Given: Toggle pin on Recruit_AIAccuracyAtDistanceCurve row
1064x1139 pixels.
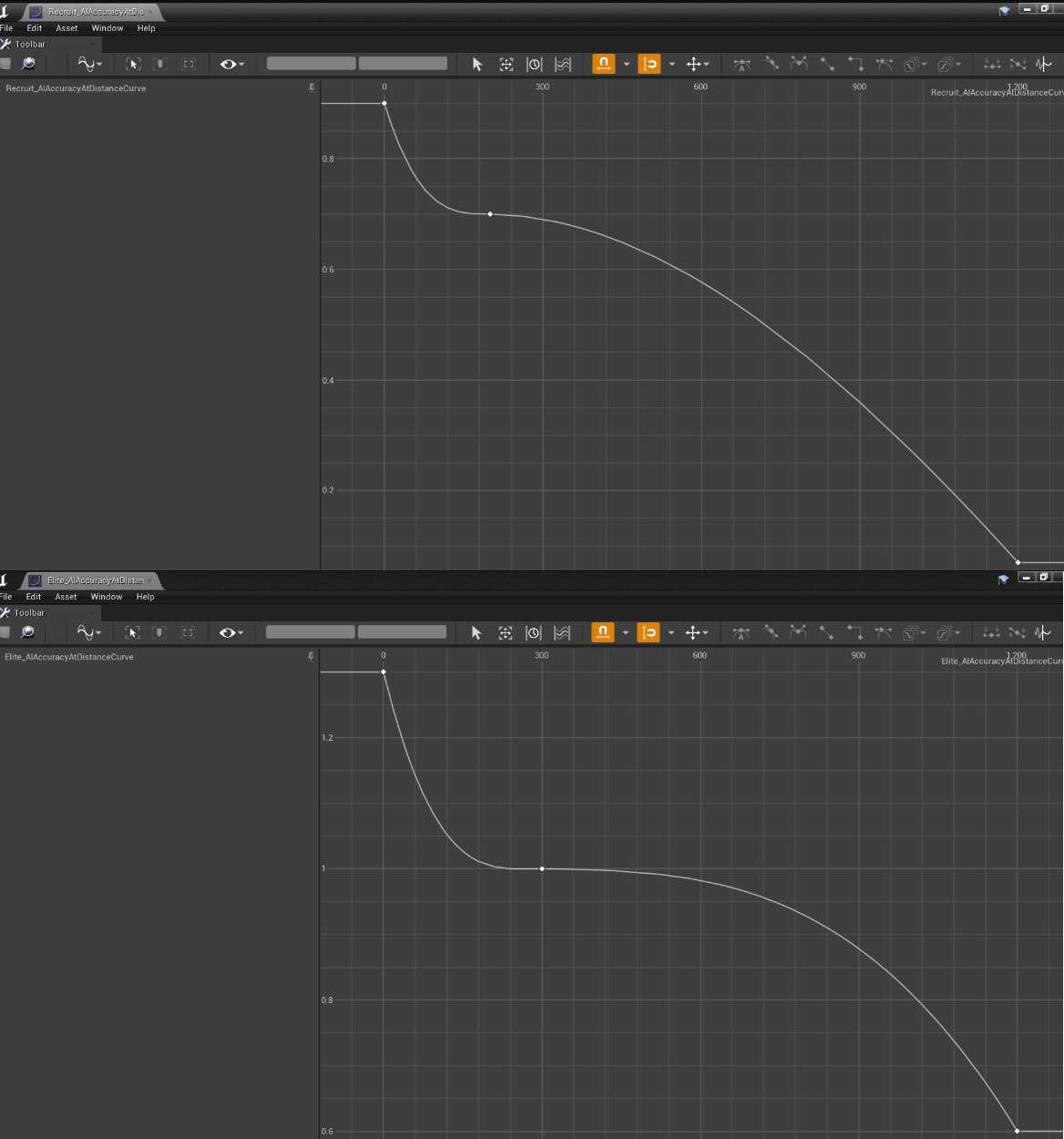Looking at the screenshot, I should coord(312,88).
